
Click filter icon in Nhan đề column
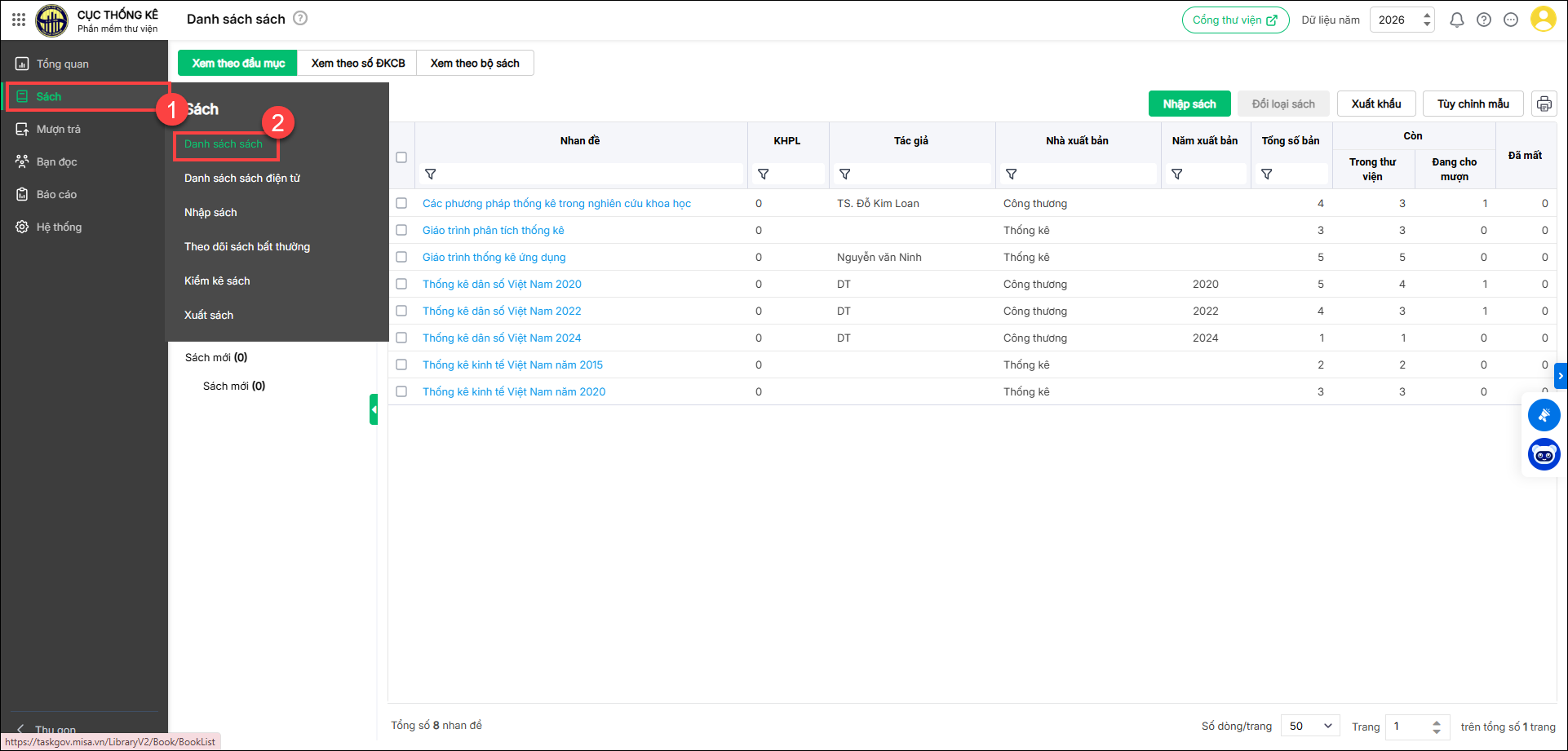tap(431, 174)
